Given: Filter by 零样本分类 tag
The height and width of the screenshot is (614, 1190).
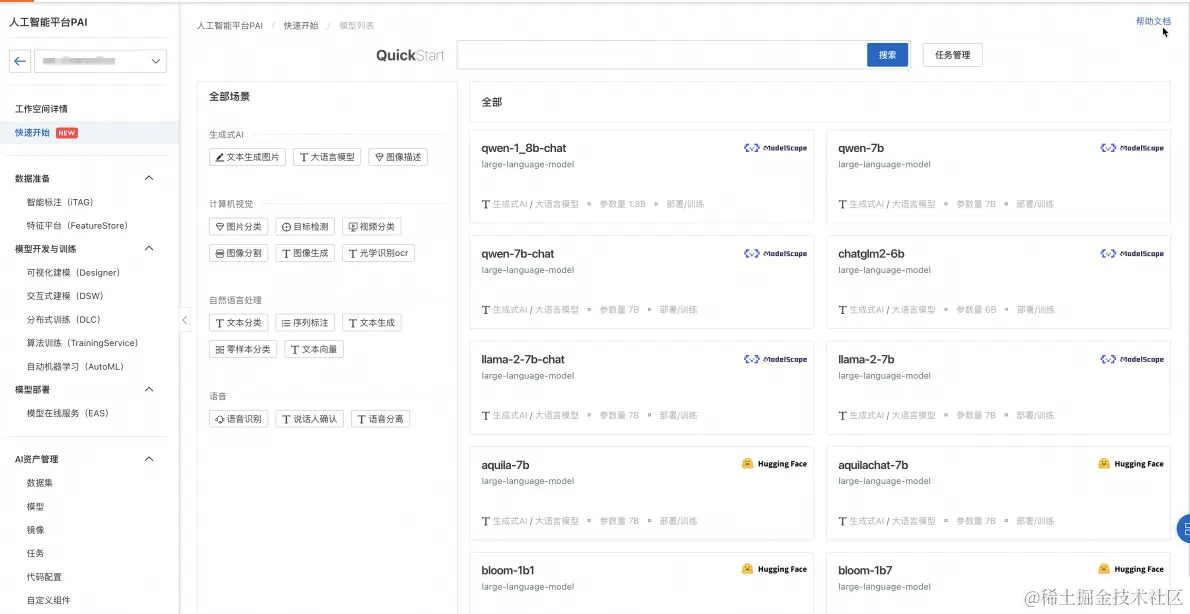Looking at the screenshot, I should [x=243, y=350].
